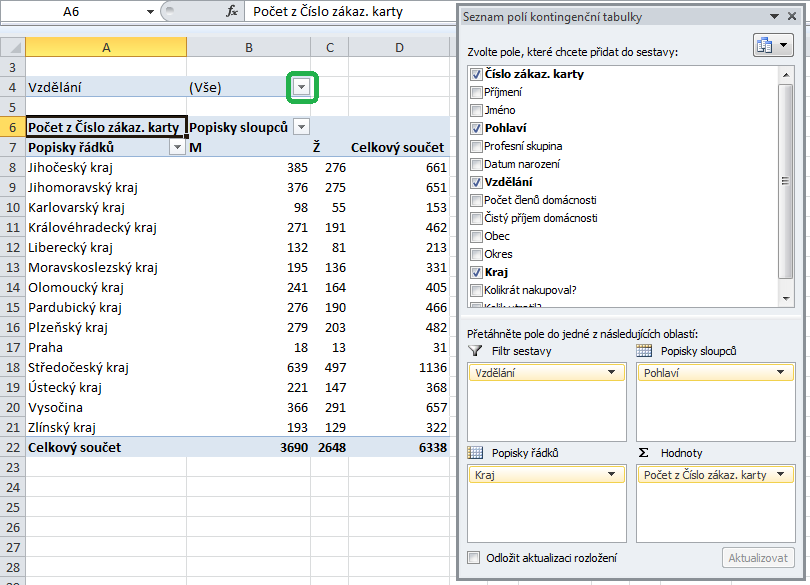Click the value 1136 in Celkový součet column

[x=399, y=367]
